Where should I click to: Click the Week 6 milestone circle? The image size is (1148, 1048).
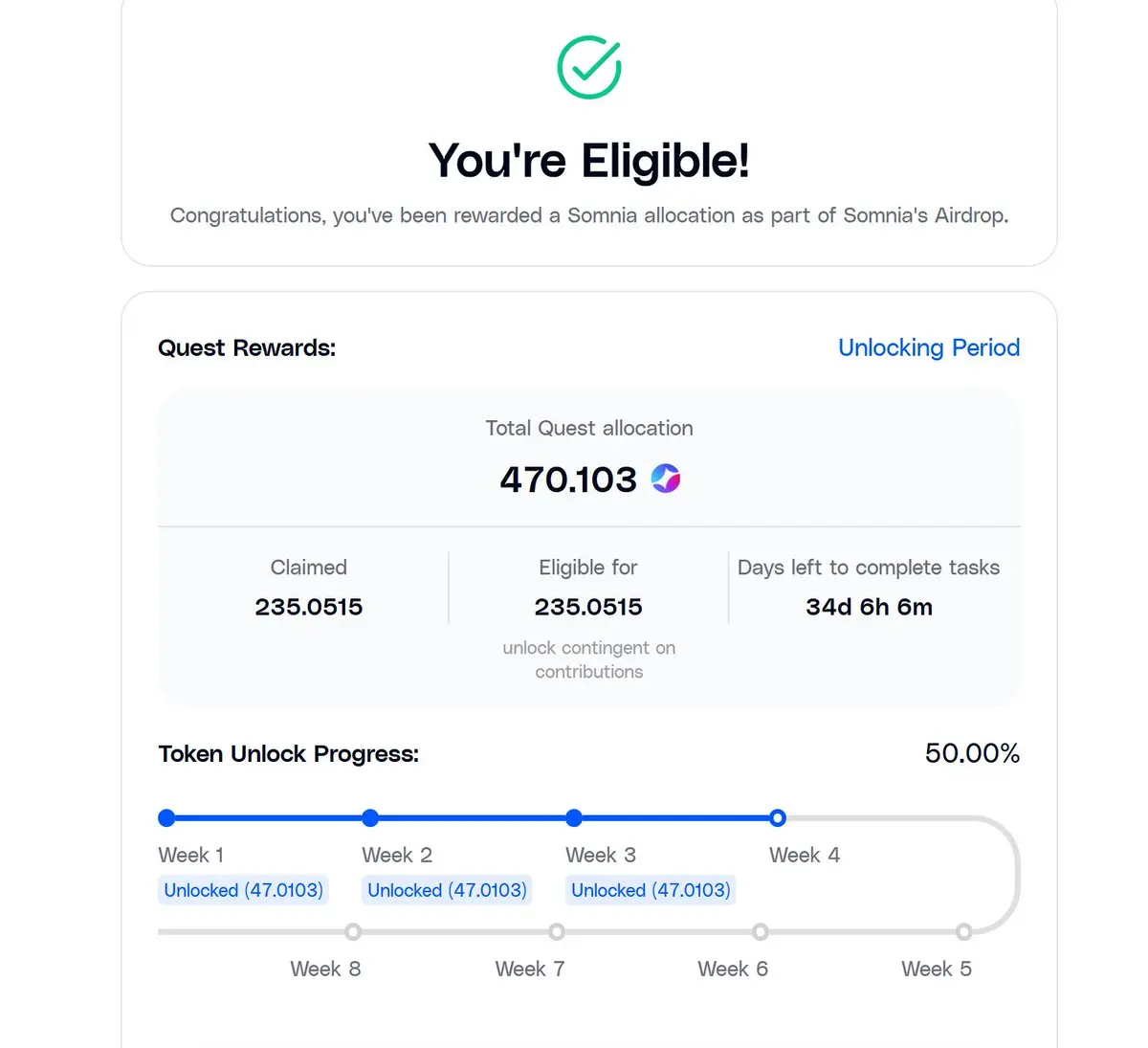[760, 931]
